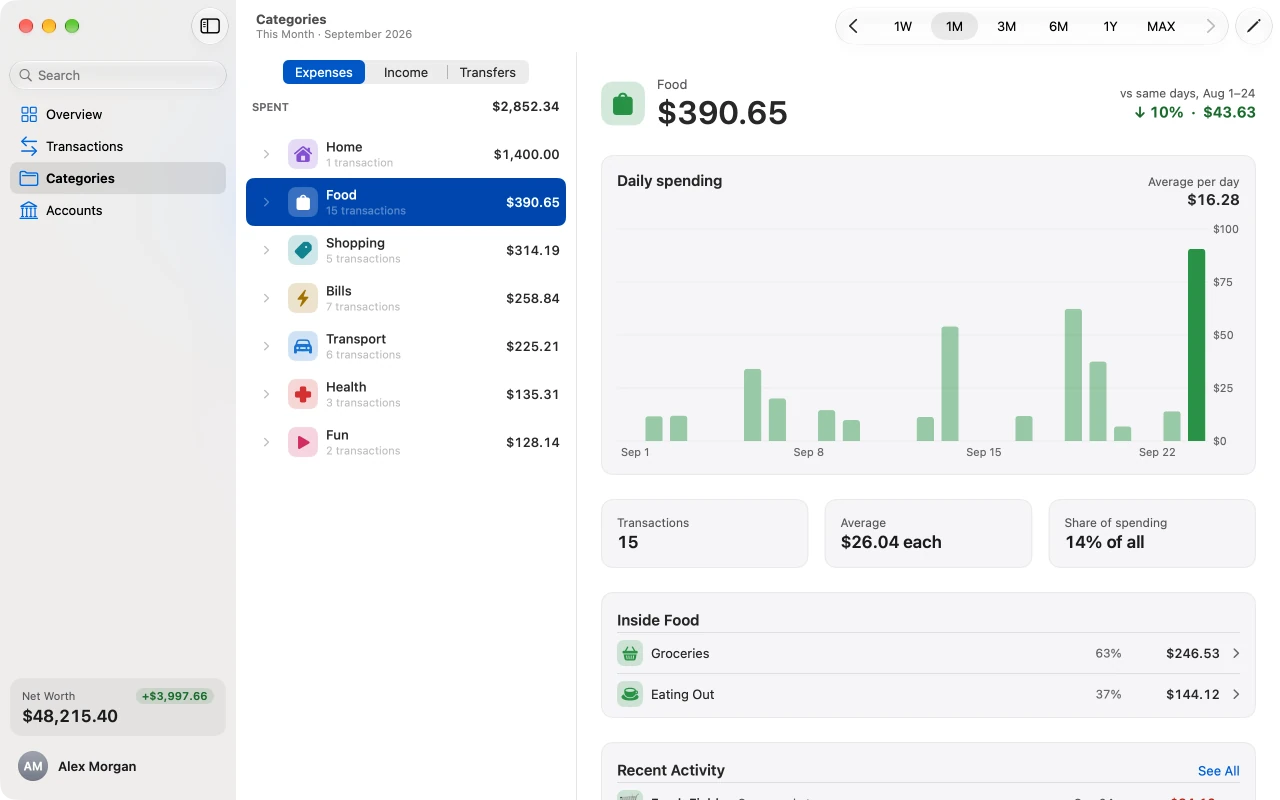Expand the Transport category chevron

(266, 346)
